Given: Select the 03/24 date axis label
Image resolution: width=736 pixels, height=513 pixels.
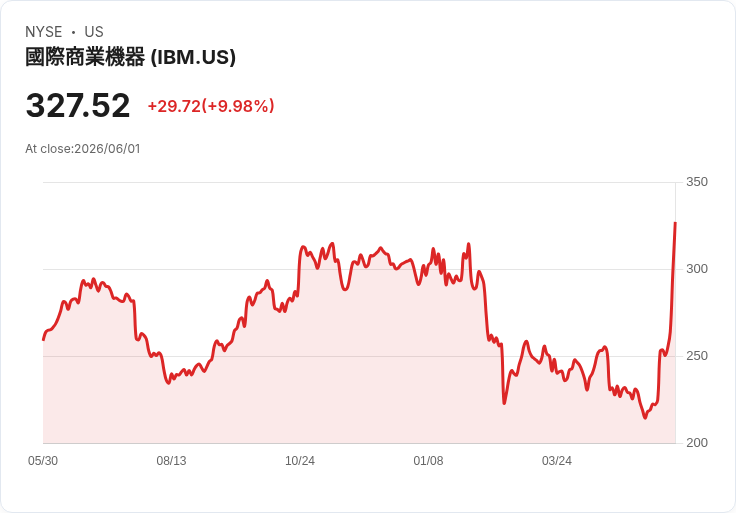Looking at the screenshot, I should pos(557,461).
